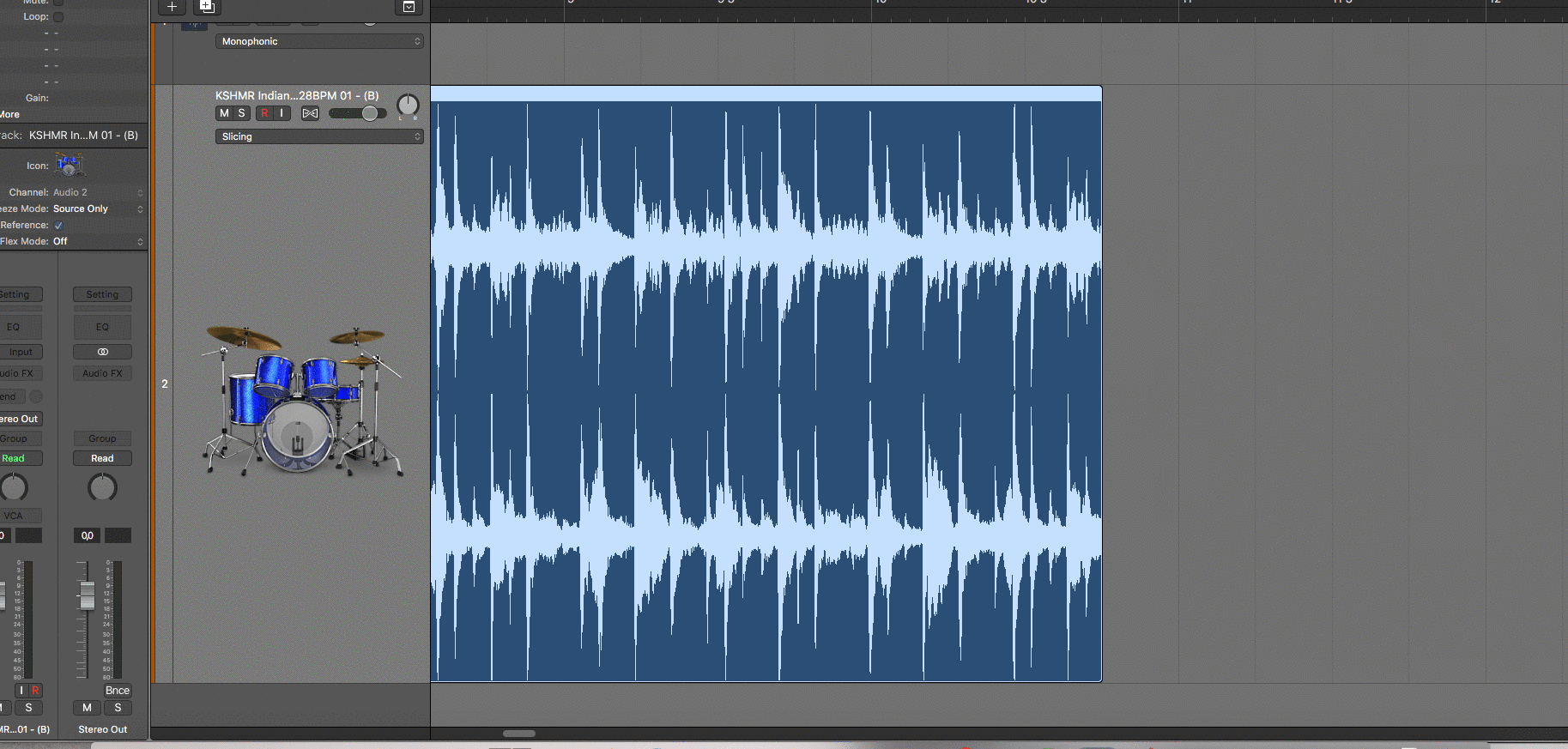
Task: Click the stereo link icon on Stereo Out strip
Action: click(x=102, y=352)
